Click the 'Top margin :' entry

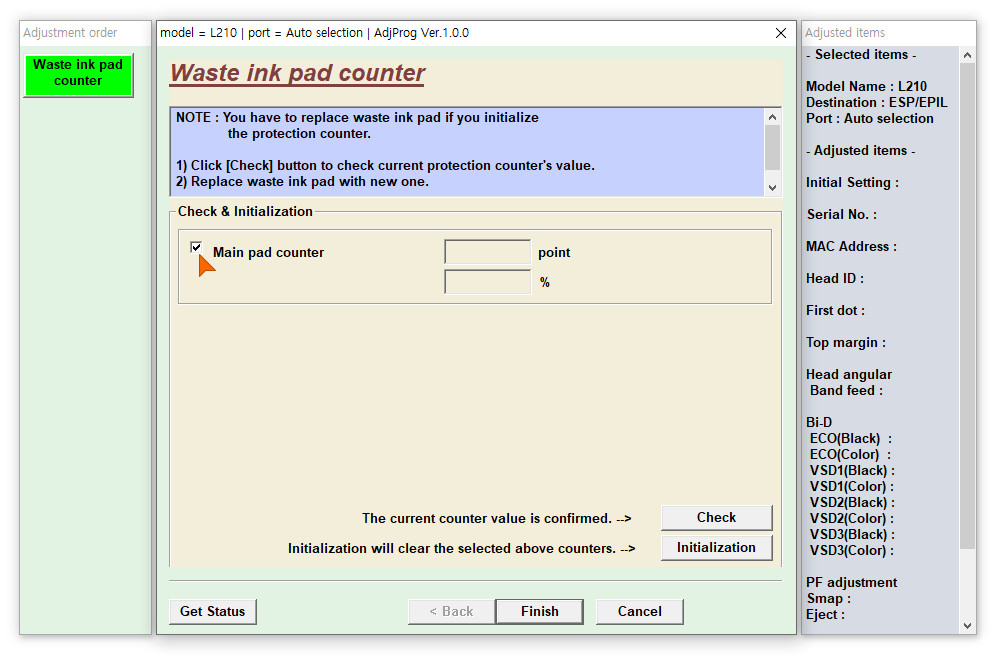846,343
